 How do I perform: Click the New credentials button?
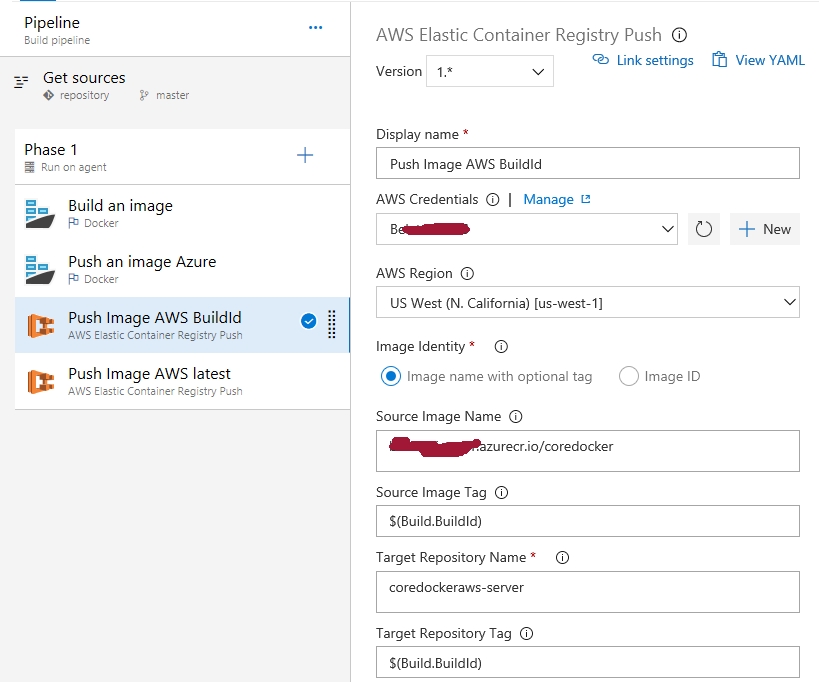click(x=765, y=229)
